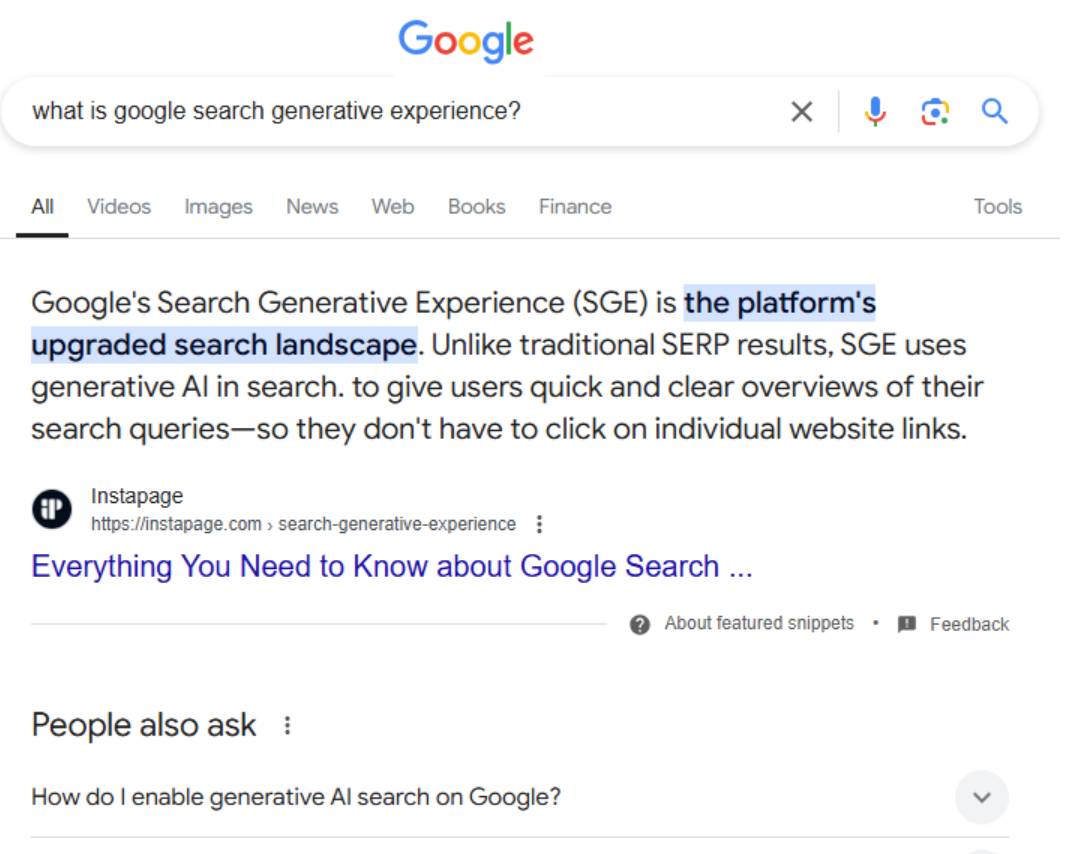Viewport: 1065px width, 854px height.
Task: Click the question "How do I enable generative AI search on Google?"
Action: (x=296, y=797)
